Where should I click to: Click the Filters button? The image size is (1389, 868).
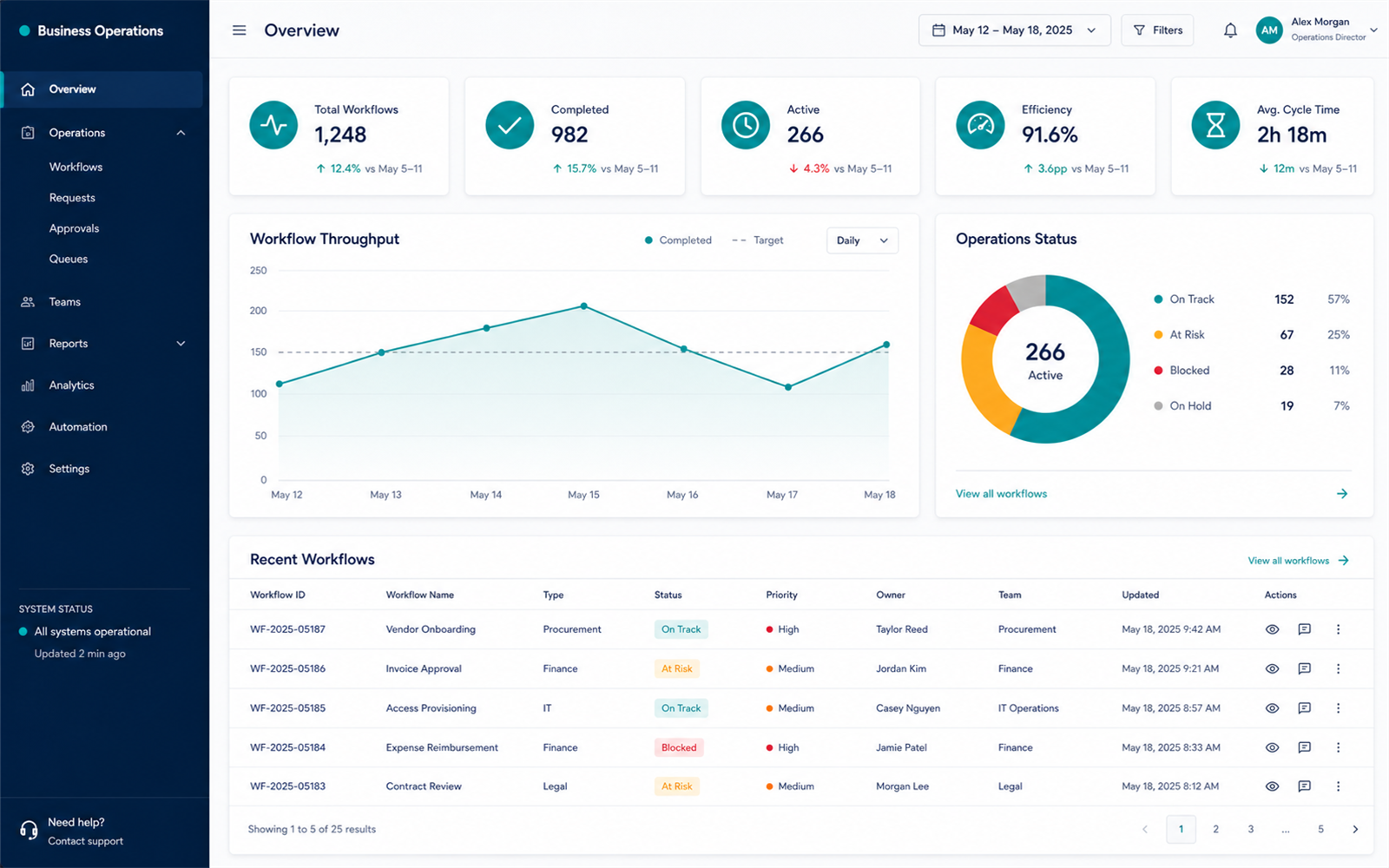click(1157, 30)
